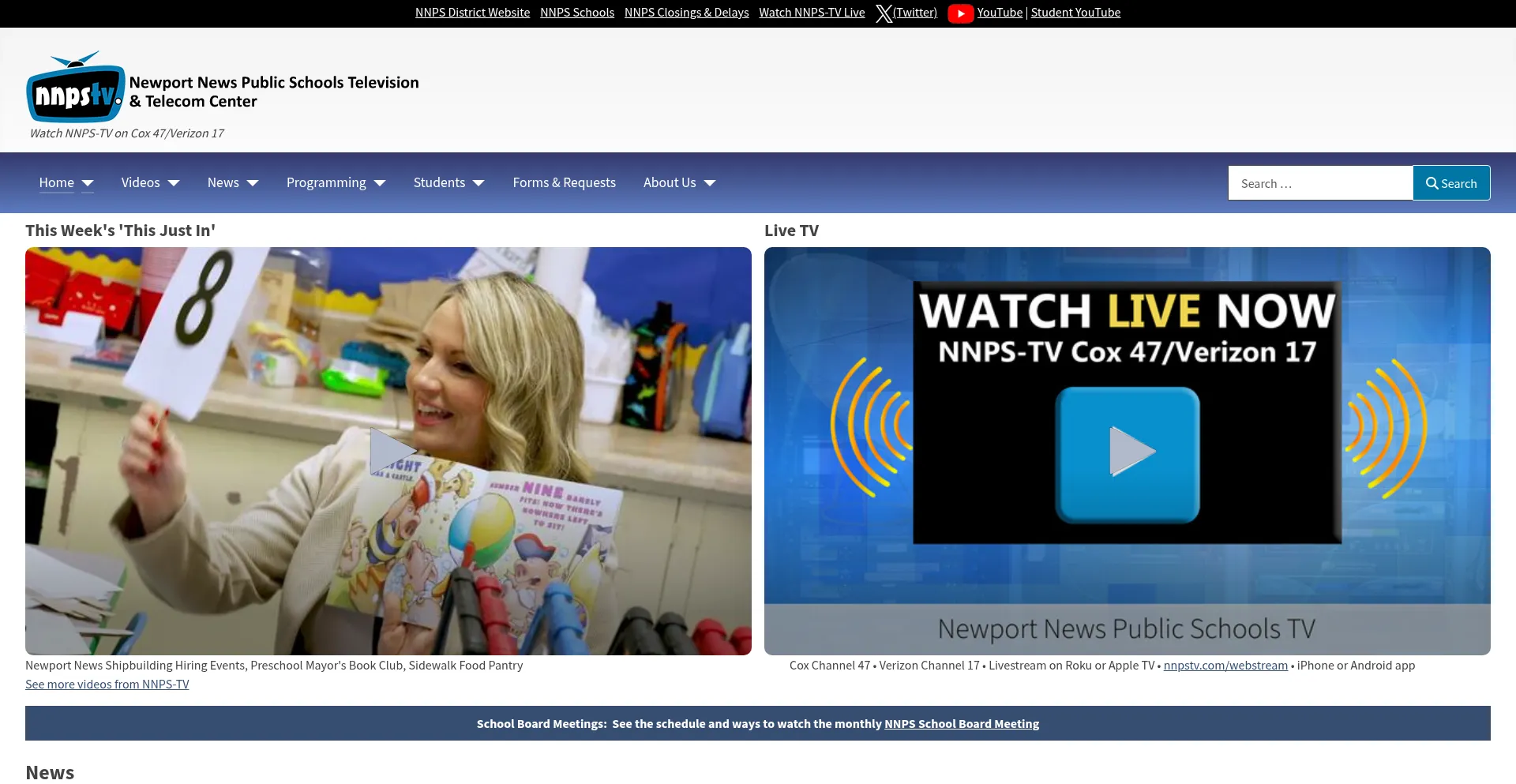Click the Shipbuilding Hiring Events caption
The image size is (1516, 784).
274,666
